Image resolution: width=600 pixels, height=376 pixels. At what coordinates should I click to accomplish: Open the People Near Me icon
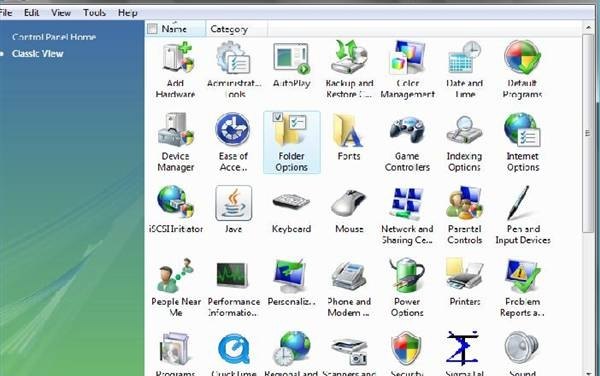coord(176,276)
